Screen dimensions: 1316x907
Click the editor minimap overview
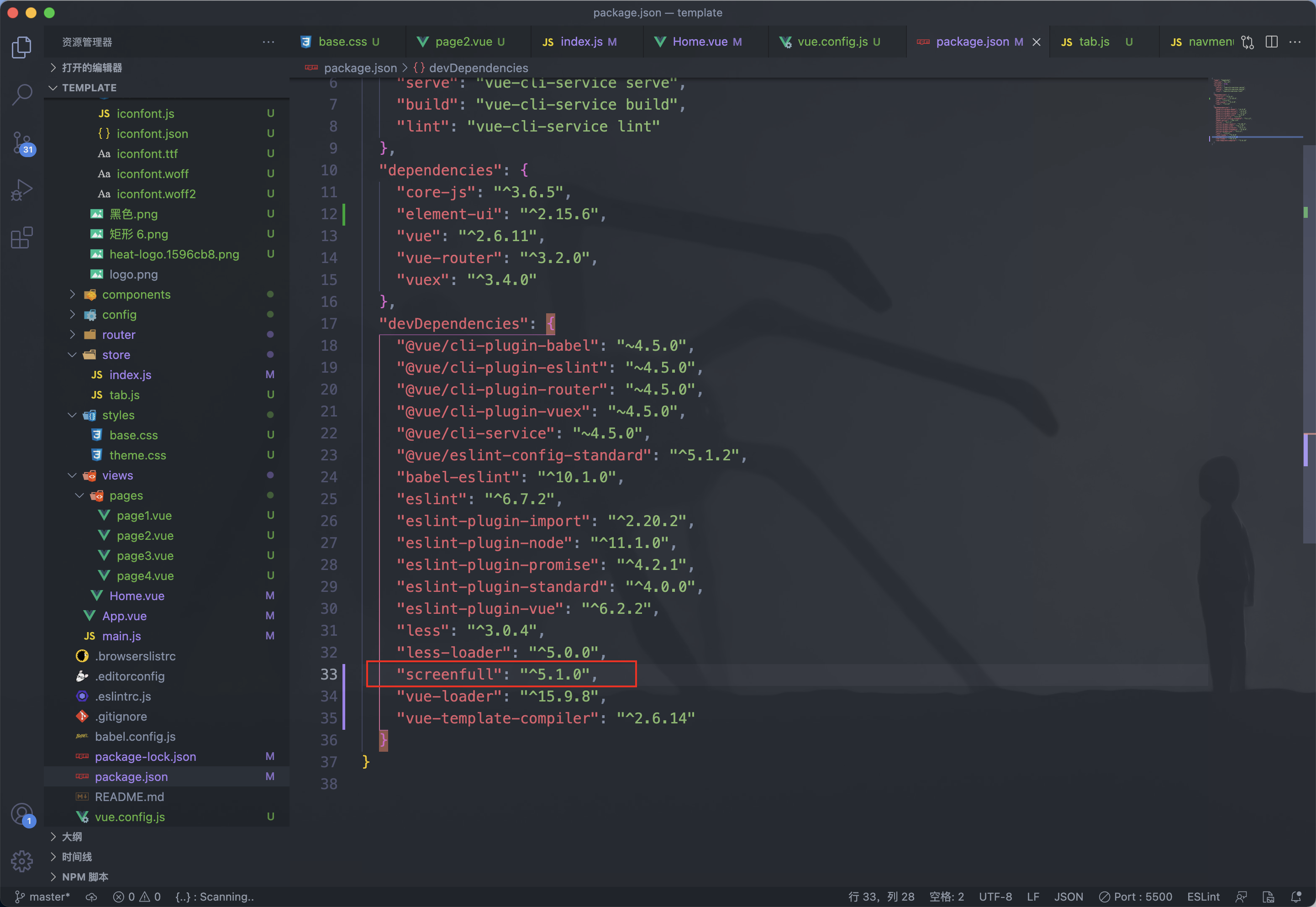(x=1230, y=111)
